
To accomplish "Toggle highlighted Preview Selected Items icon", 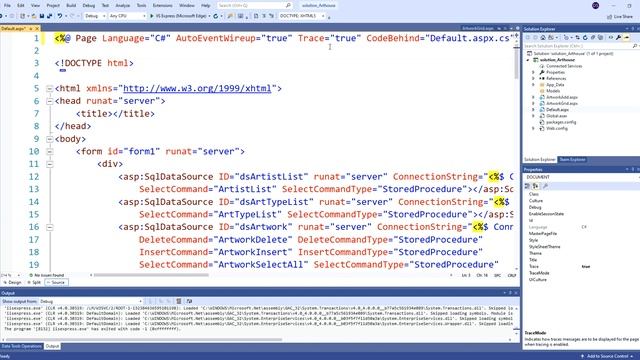I will 627,38.
